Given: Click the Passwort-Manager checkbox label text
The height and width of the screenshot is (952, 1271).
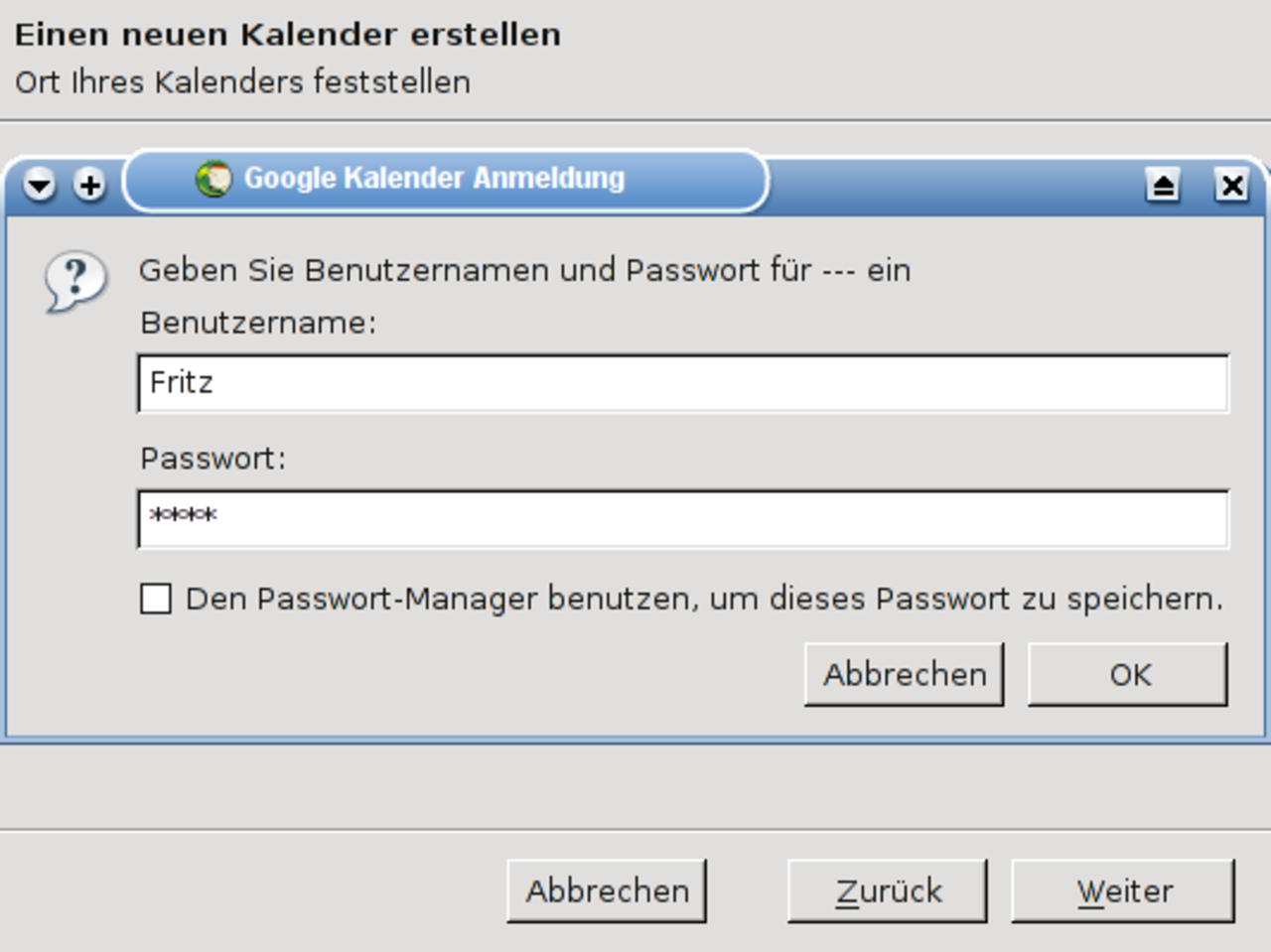Looking at the screenshot, I should [704, 599].
